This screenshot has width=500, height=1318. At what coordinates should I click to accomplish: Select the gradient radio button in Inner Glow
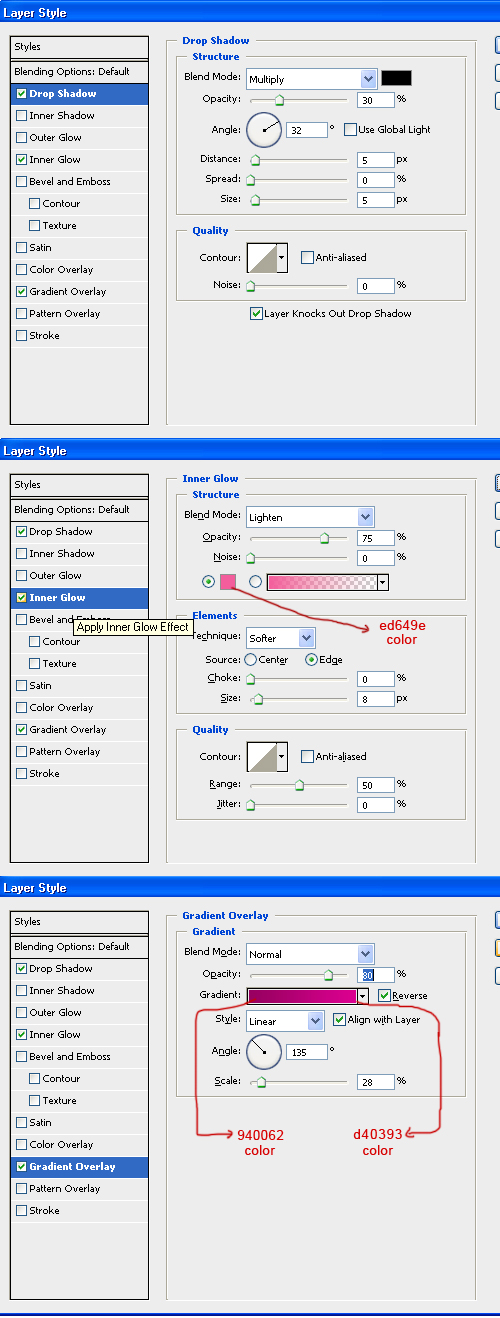255,582
